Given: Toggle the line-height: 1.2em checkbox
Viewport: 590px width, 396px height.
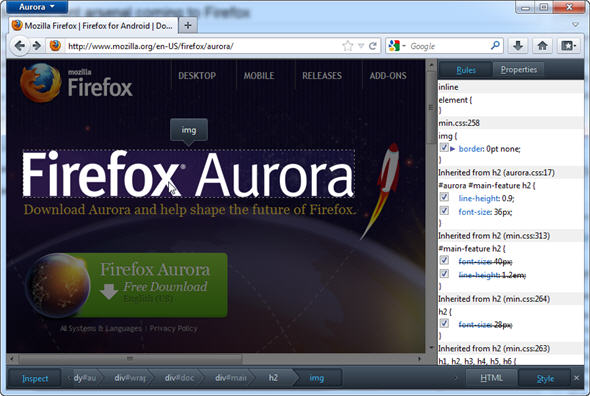Looking at the screenshot, I should point(444,274).
